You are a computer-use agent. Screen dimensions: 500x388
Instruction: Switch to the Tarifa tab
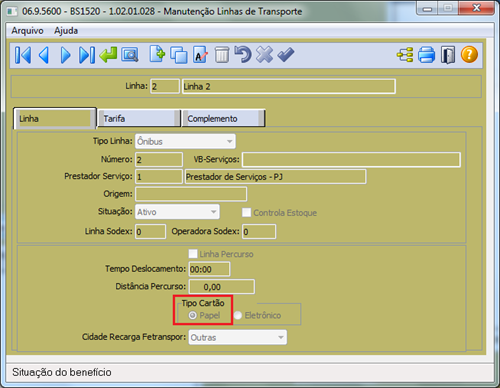point(139,118)
